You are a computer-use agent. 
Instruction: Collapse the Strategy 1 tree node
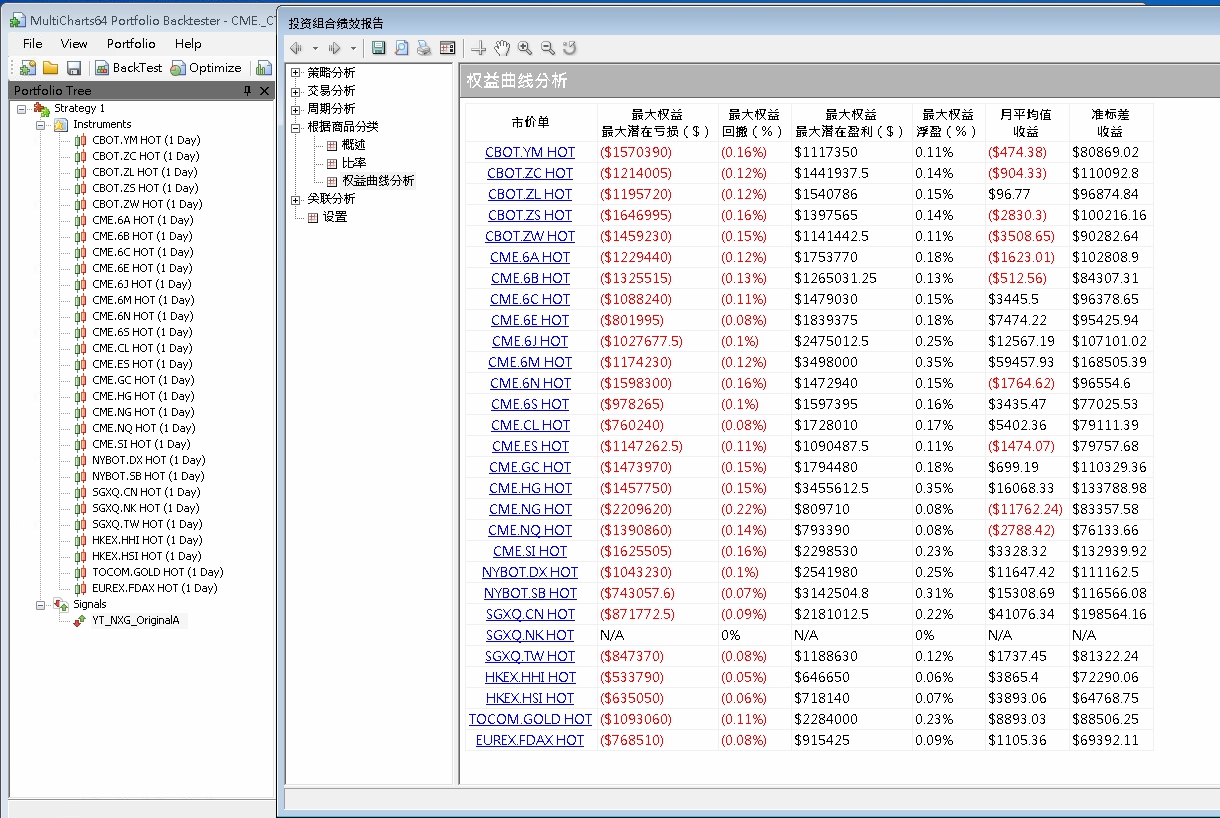click(22, 108)
